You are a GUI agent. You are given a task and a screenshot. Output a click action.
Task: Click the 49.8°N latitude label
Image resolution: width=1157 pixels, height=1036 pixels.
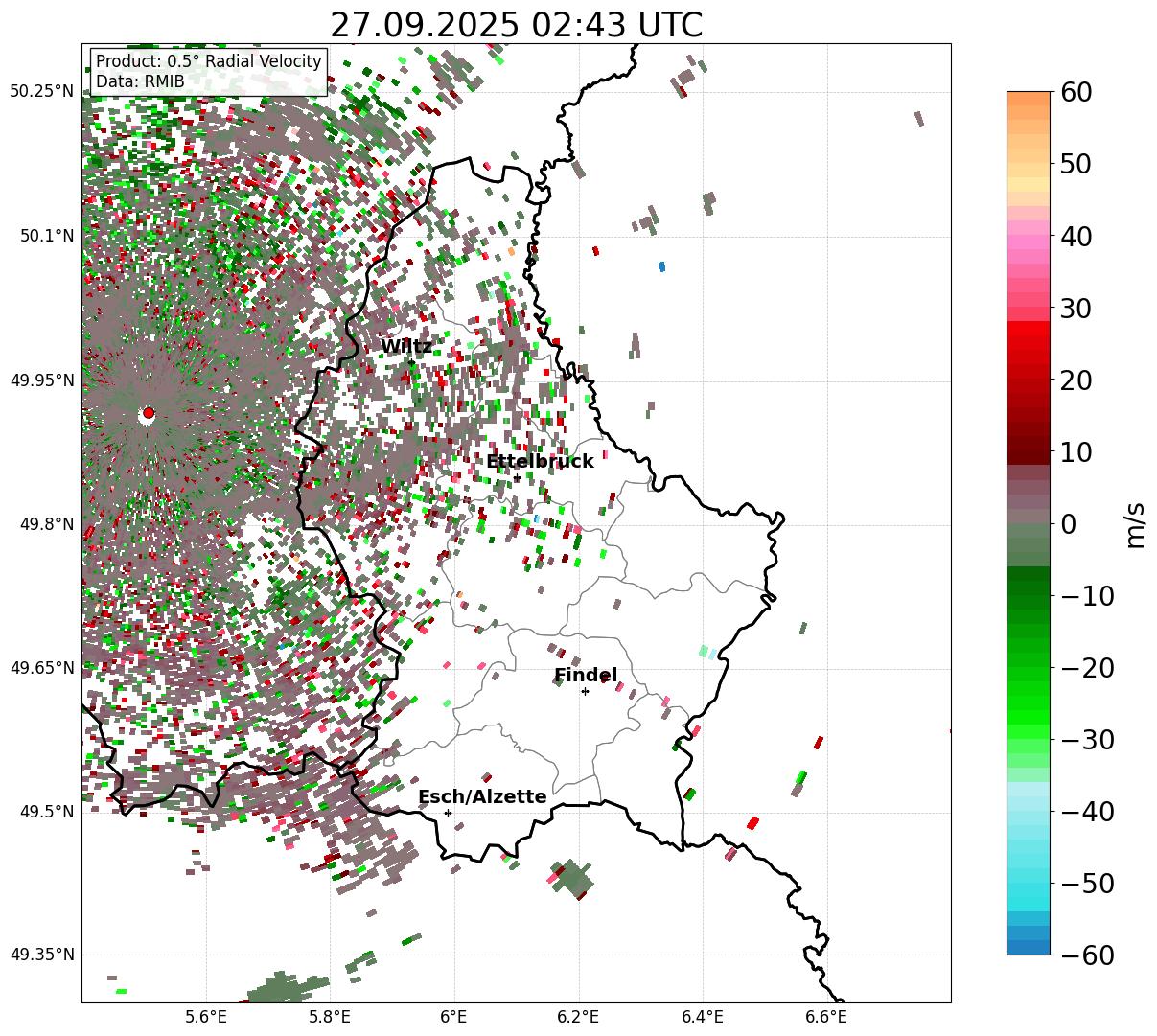point(45,524)
